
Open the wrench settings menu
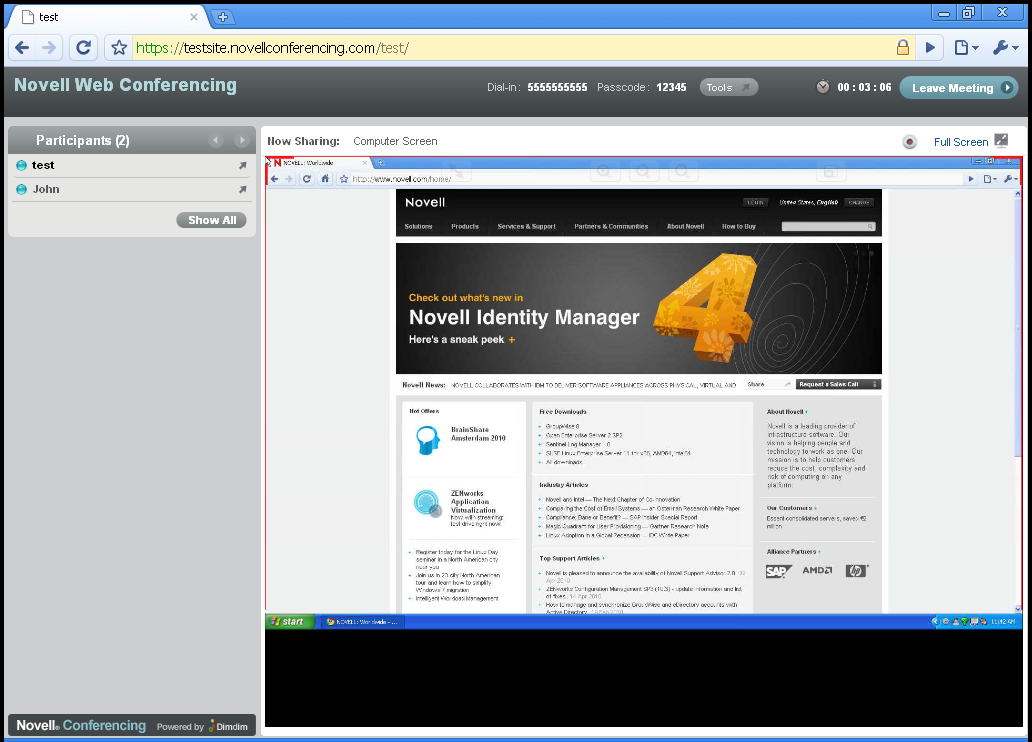tap(1005, 47)
